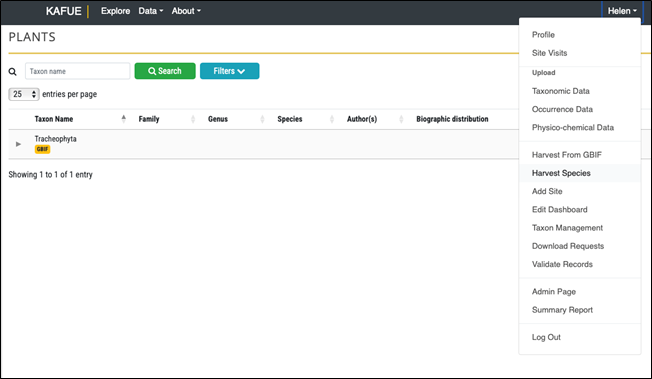This screenshot has width=652, height=379.
Task: Click the KAFUE logo
Action: tap(63, 11)
